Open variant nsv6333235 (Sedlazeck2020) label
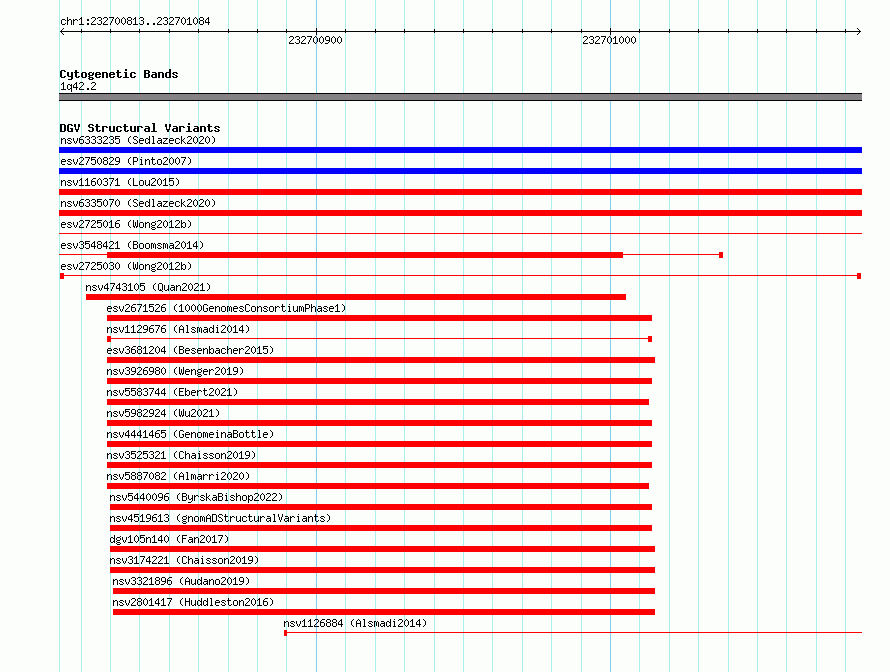The height and width of the screenshot is (672, 890). (x=138, y=140)
